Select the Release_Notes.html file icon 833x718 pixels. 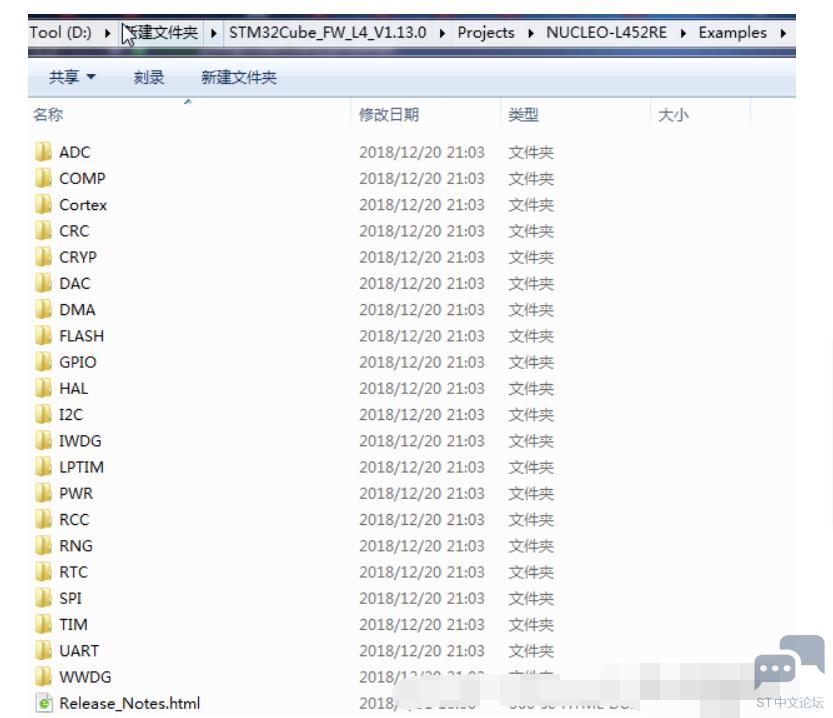44,703
